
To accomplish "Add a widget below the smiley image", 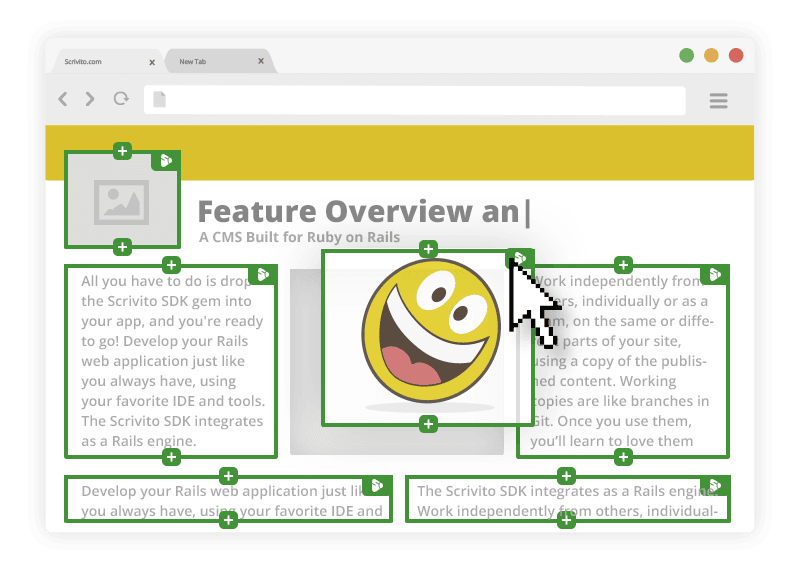I will coord(428,424).
